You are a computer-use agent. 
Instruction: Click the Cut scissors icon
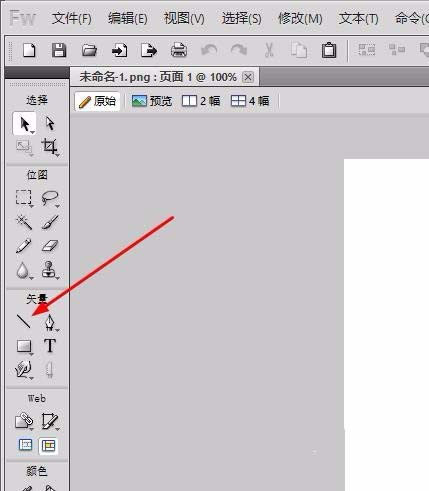[x=269, y=51]
